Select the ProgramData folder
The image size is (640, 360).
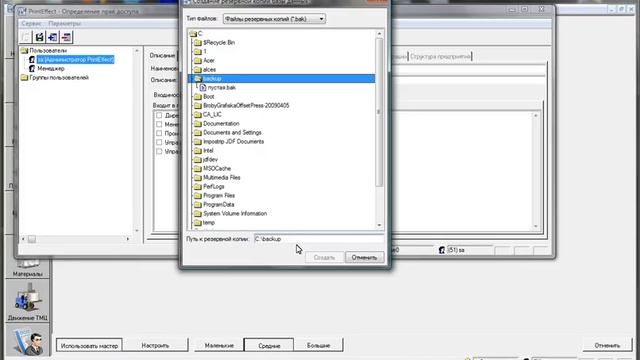(x=218, y=204)
